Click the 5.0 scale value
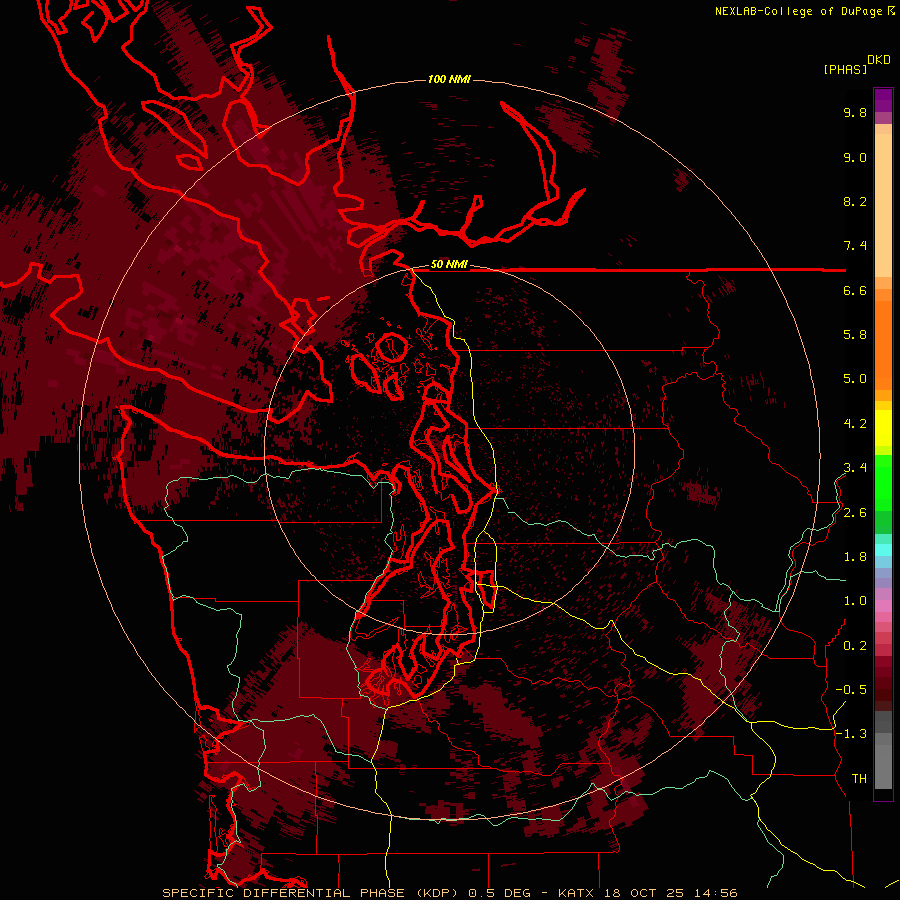The height and width of the screenshot is (900, 900). [855, 379]
